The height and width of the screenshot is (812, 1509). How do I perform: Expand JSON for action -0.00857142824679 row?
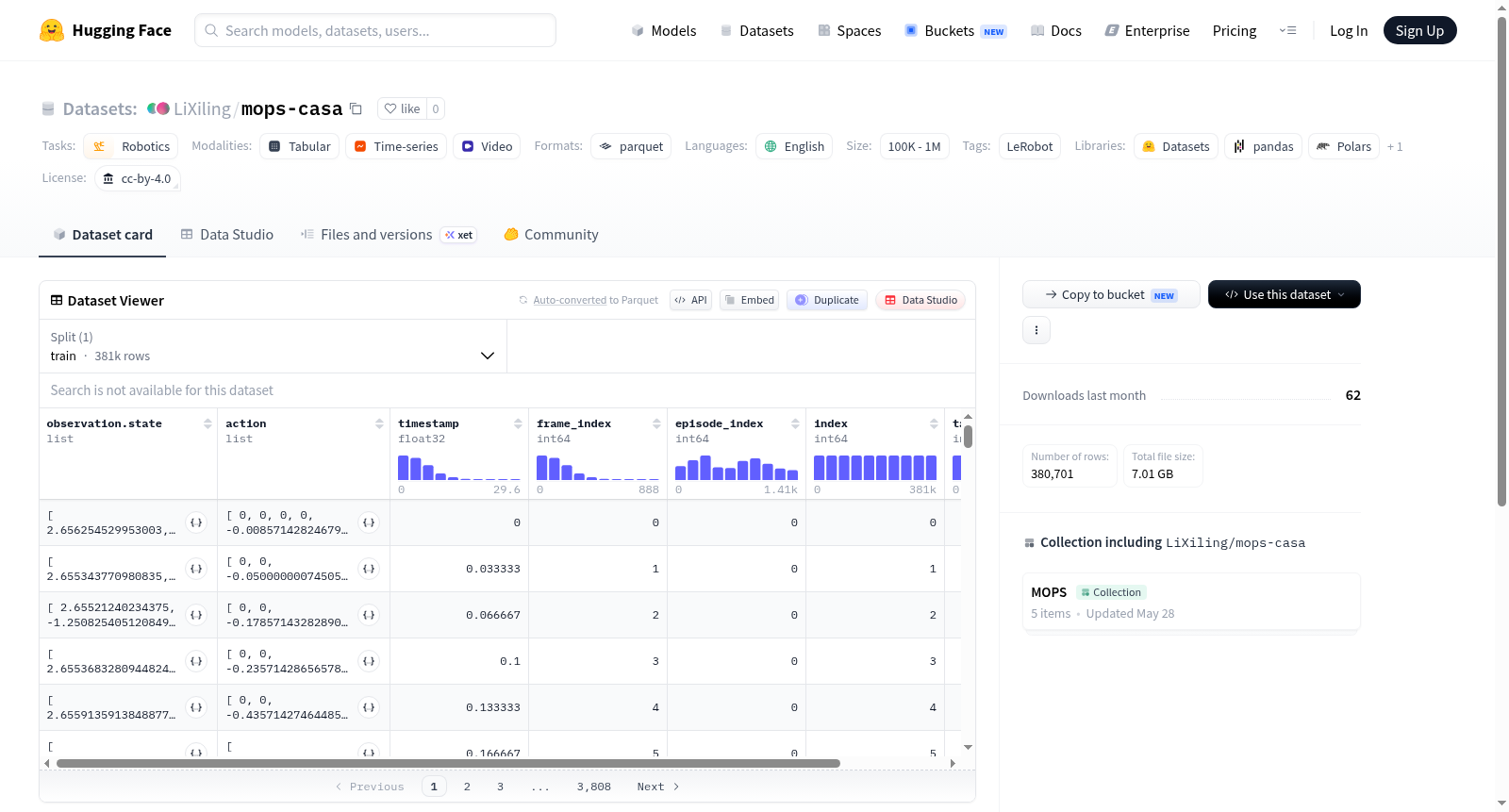[369, 522]
